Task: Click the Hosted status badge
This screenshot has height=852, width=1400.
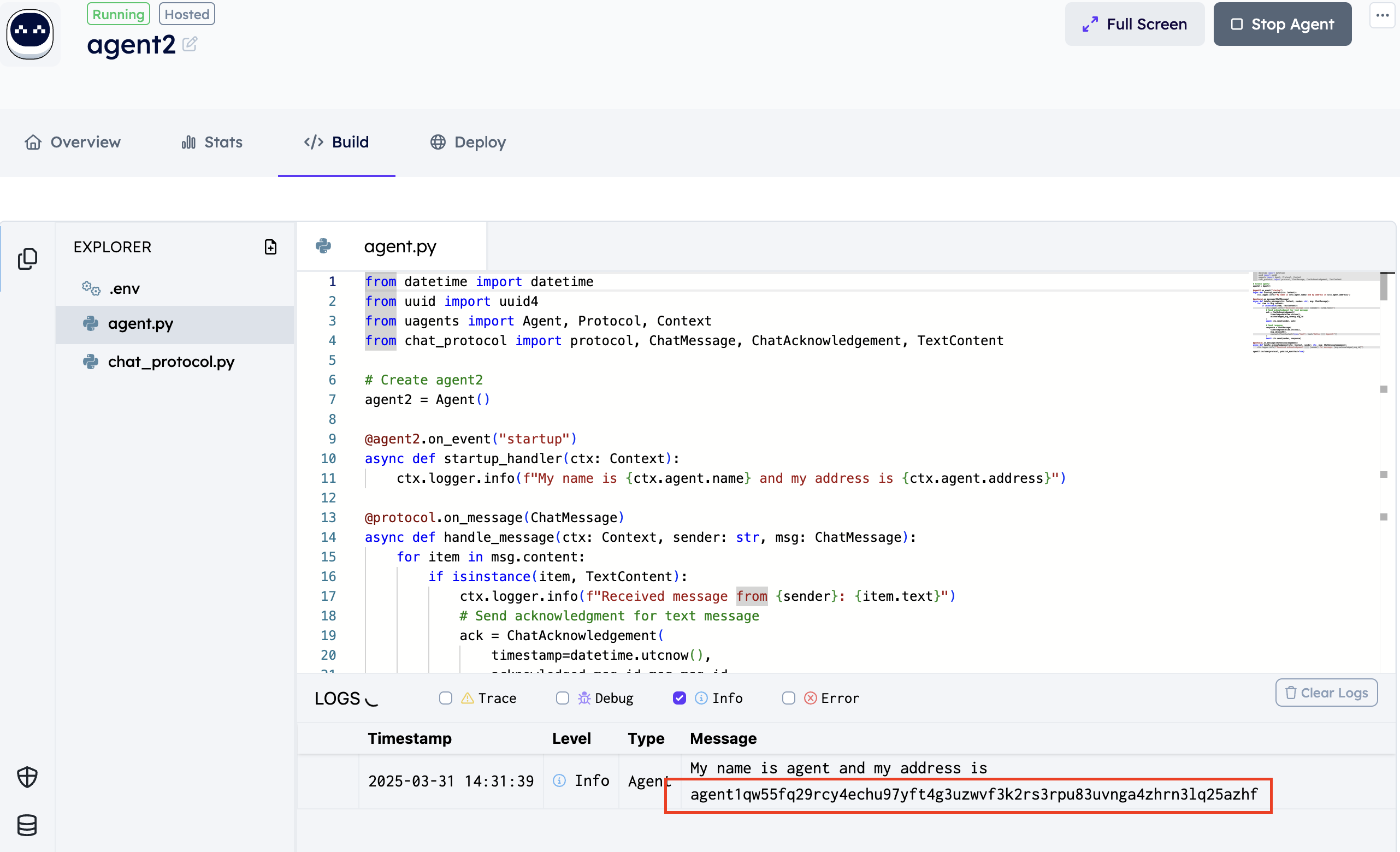Action: [x=187, y=14]
